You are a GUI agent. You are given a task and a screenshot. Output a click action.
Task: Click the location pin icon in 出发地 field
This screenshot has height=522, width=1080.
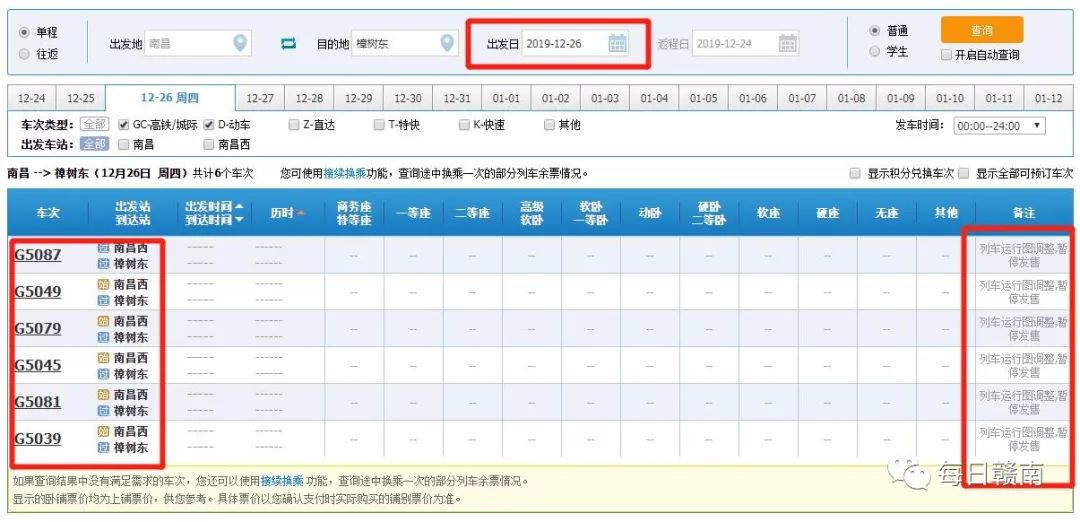coord(239,43)
